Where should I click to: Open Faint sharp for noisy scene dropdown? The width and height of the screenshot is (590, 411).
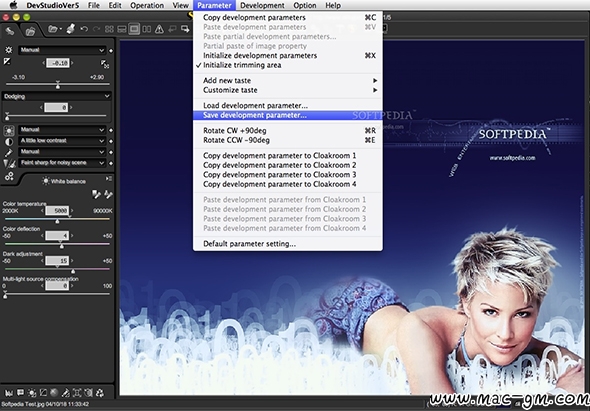[x=62, y=163]
